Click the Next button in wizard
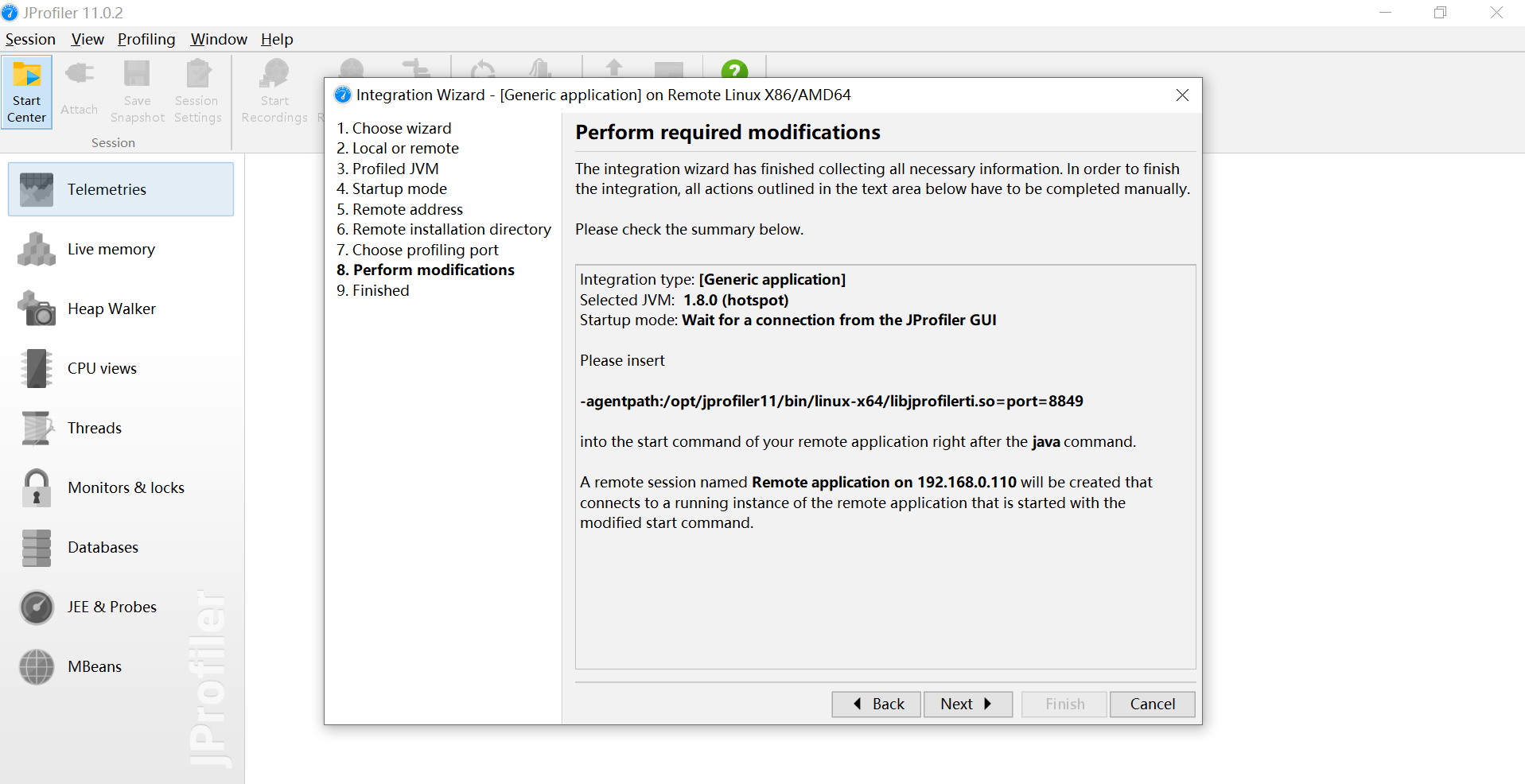 (968, 704)
